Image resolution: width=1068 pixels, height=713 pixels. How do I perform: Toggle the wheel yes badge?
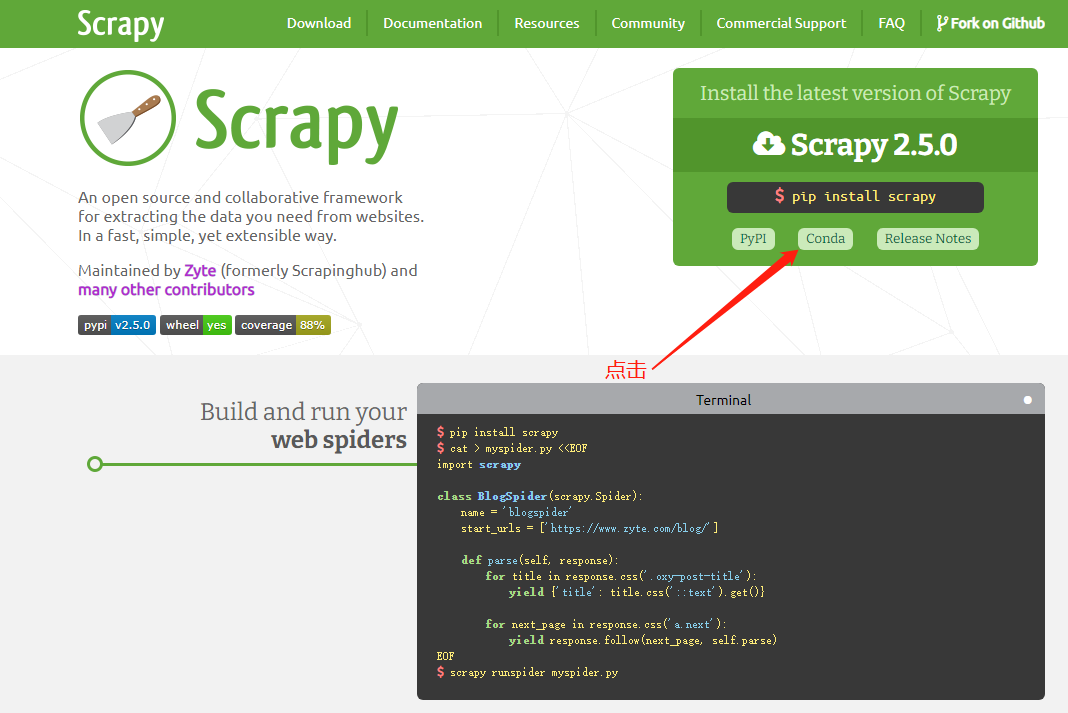coord(195,324)
